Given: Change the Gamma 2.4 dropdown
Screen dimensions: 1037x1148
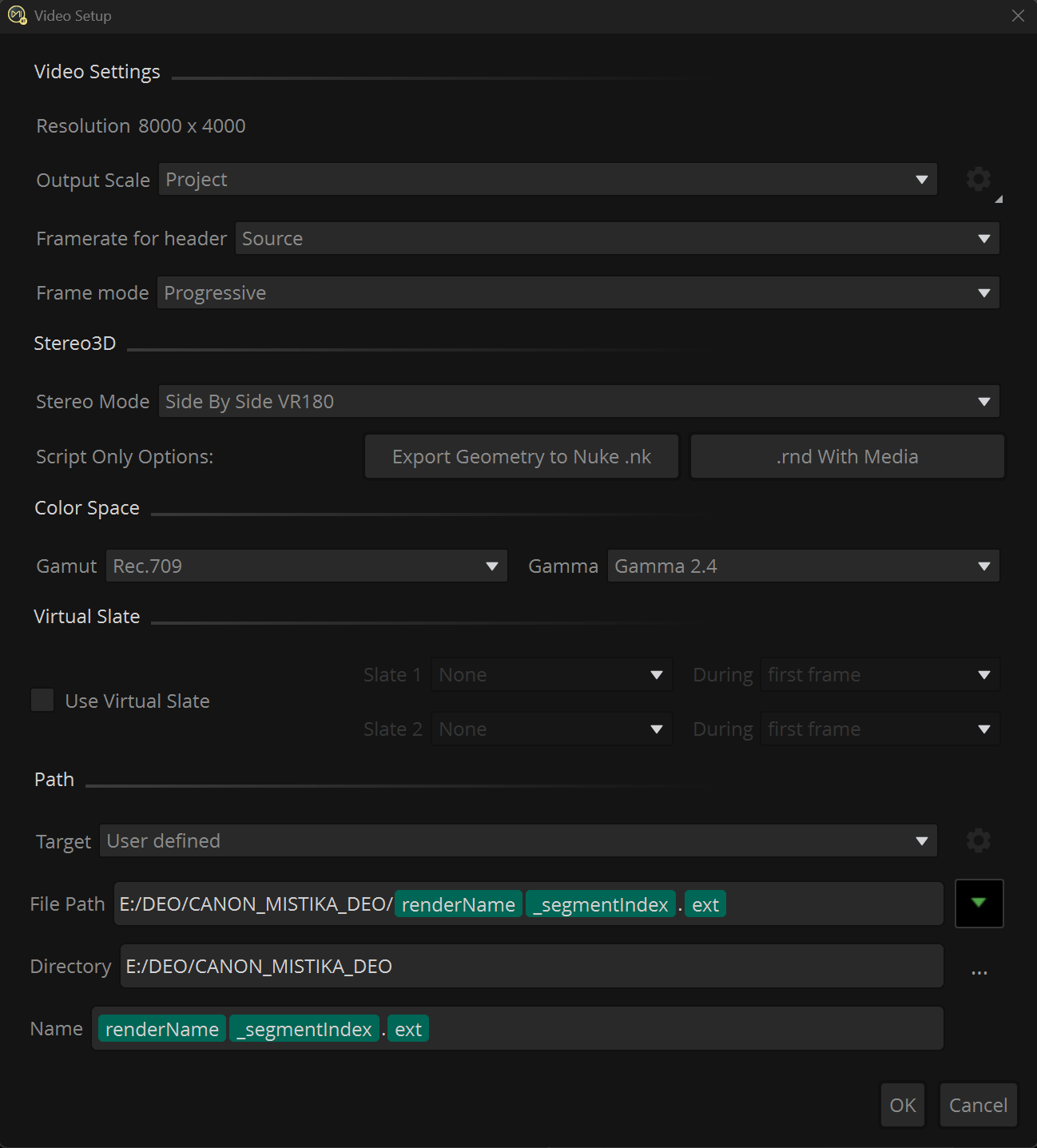Looking at the screenshot, I should pyautogui.click(x=803, y=566).
